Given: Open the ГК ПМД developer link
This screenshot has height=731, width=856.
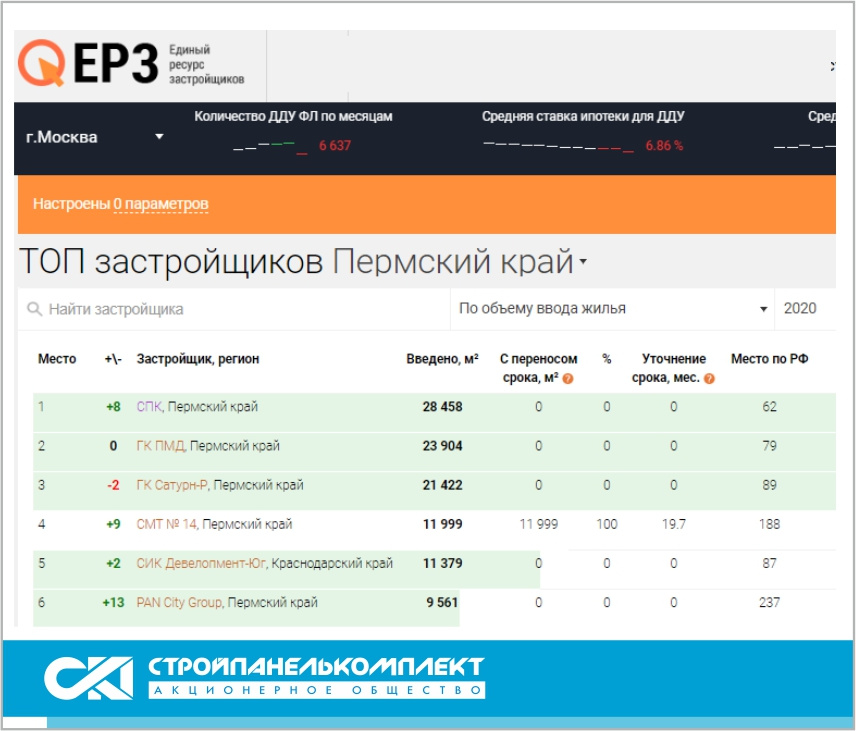Looking at the screenshot, I should (x=161, y=446).
